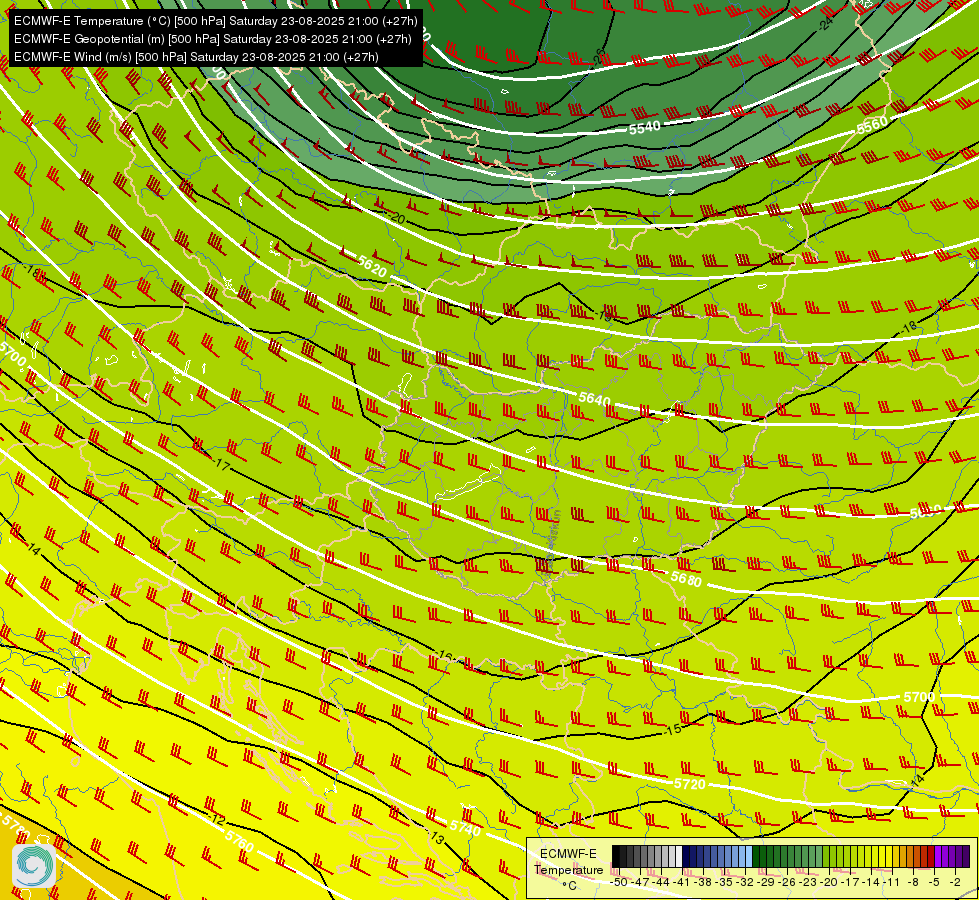Click the -44 value in the legend
The height and width of the screenshot is (900, 979).
pos(661,882)
